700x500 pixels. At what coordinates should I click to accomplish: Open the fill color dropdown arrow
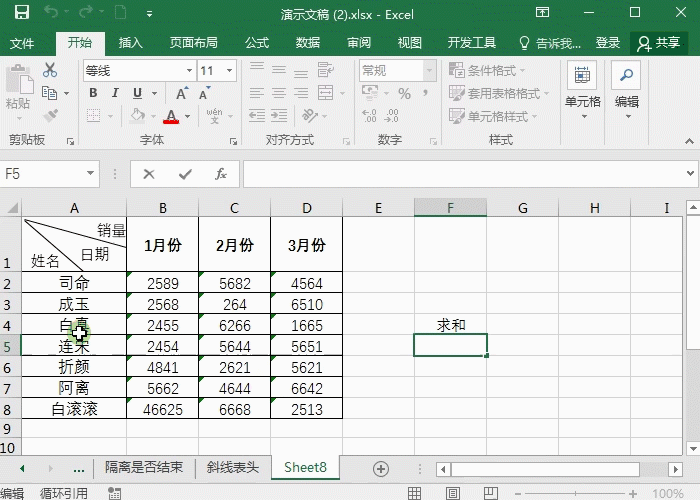point(154,117)
